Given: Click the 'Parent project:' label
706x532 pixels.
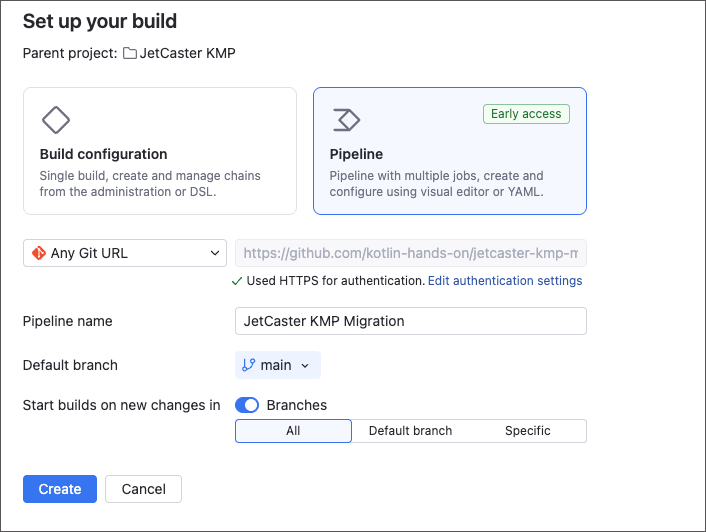Looking at the screenshot, I should pyautogui.click(x=70, y=53).
